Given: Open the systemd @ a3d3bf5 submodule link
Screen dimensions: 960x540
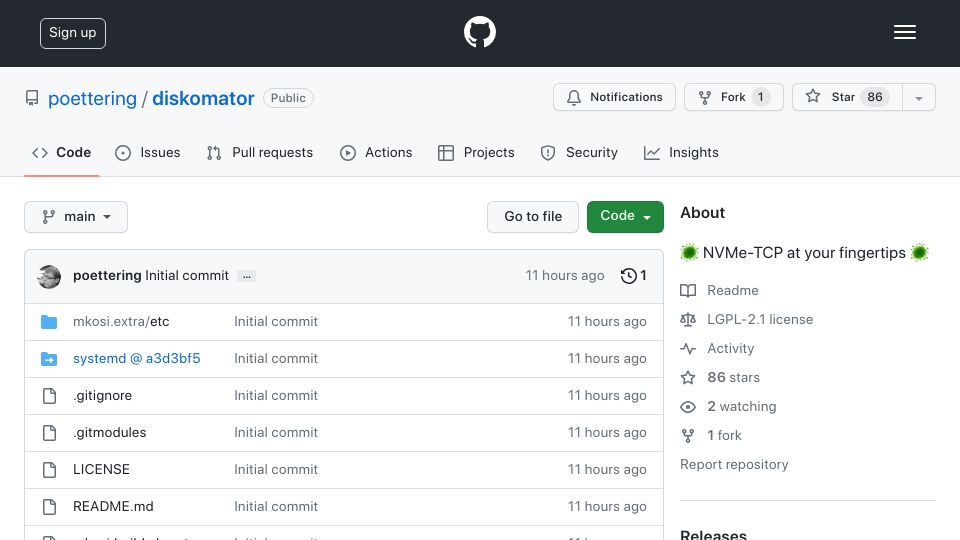Looking at the screenshot, I should tap(137, 358).
